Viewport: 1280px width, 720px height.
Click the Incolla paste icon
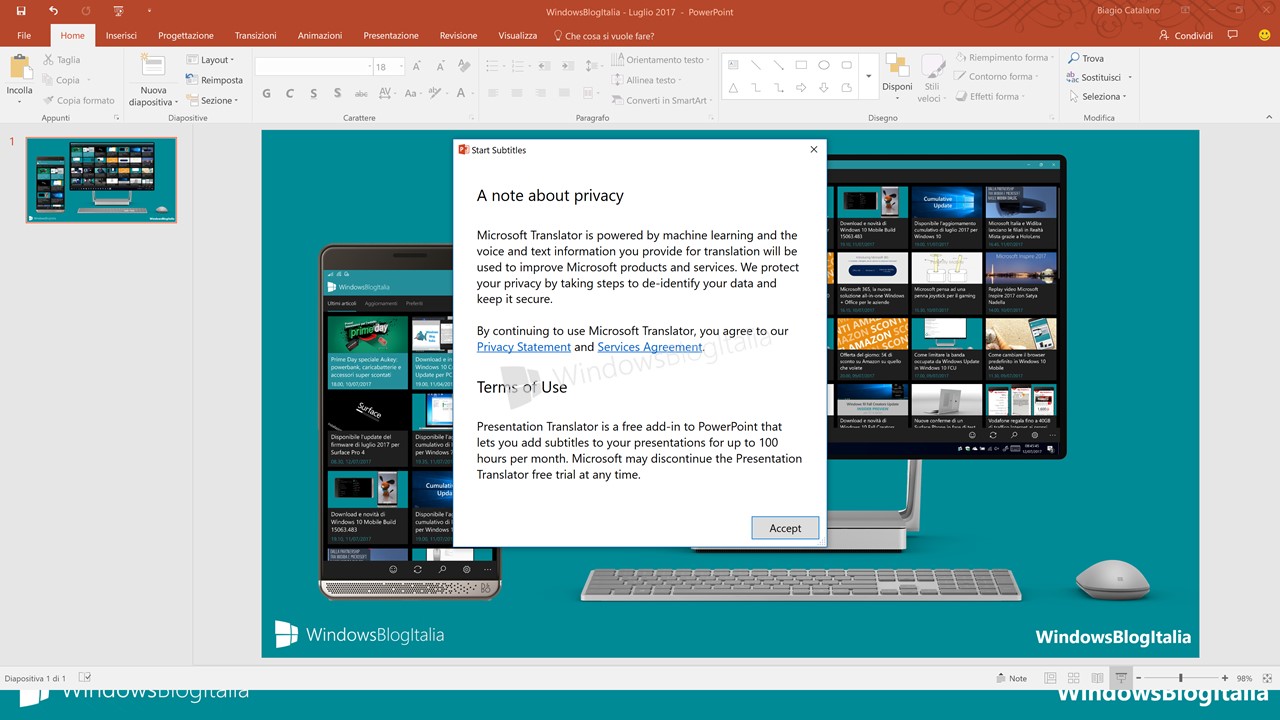pos(20,67)
